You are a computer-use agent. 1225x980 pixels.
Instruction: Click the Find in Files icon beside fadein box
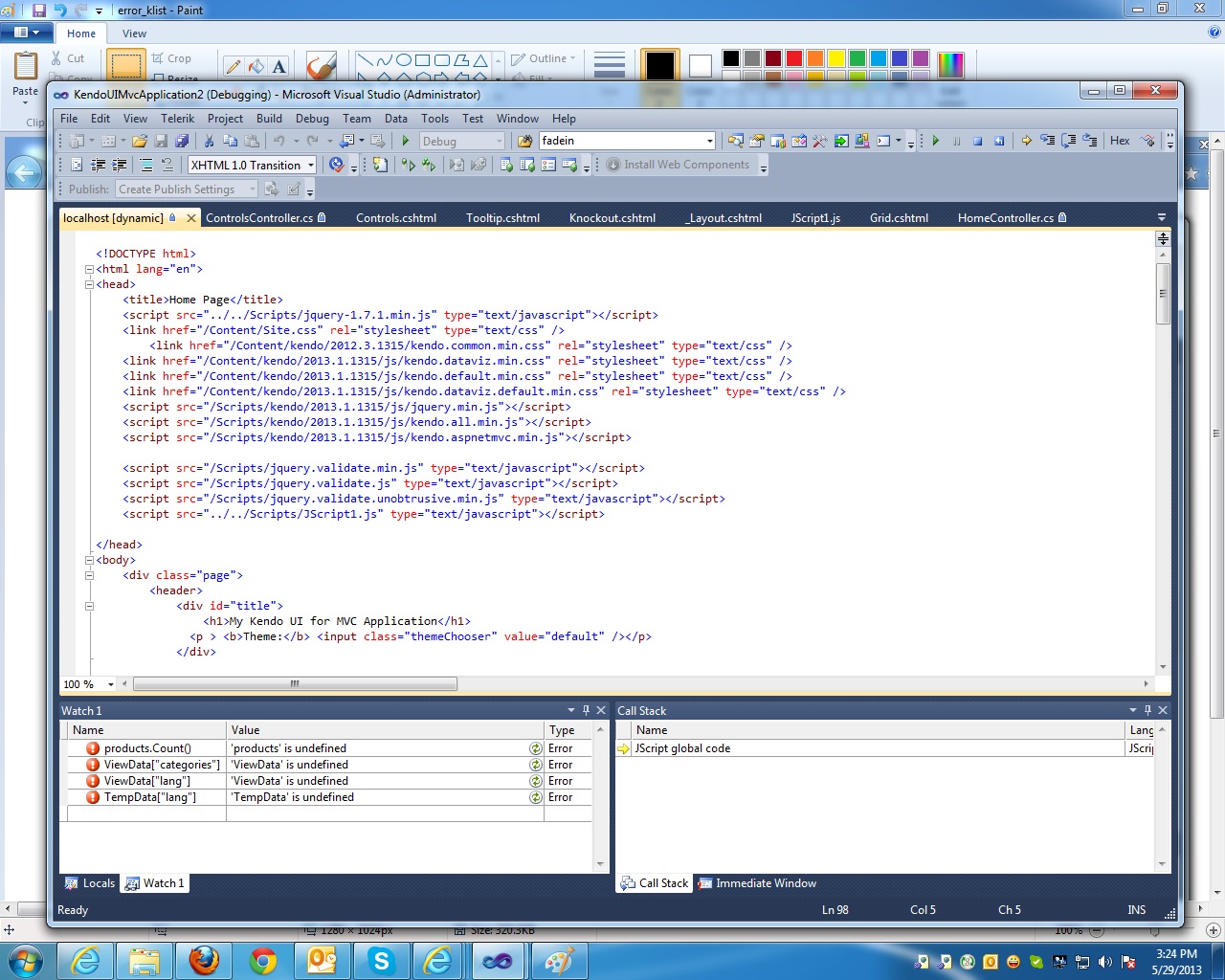524,141
